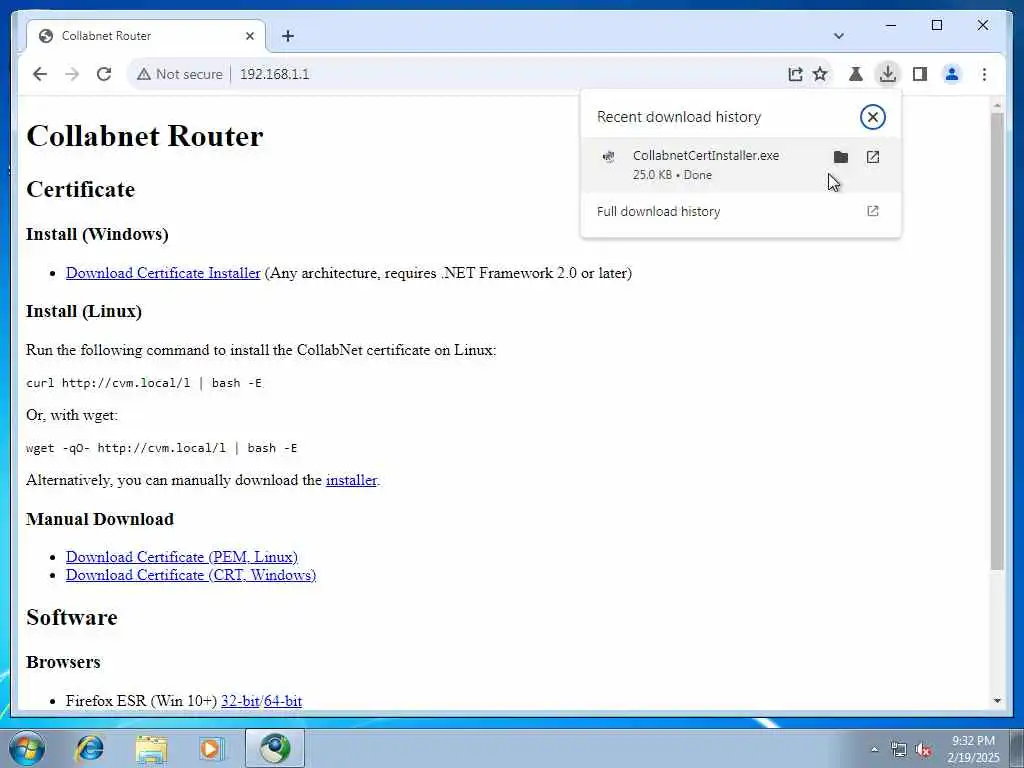Image resolution: width=1024 pixels, height=768 pixels.
Task: Click the scrollbar down arrow
Action: [997, 701]
